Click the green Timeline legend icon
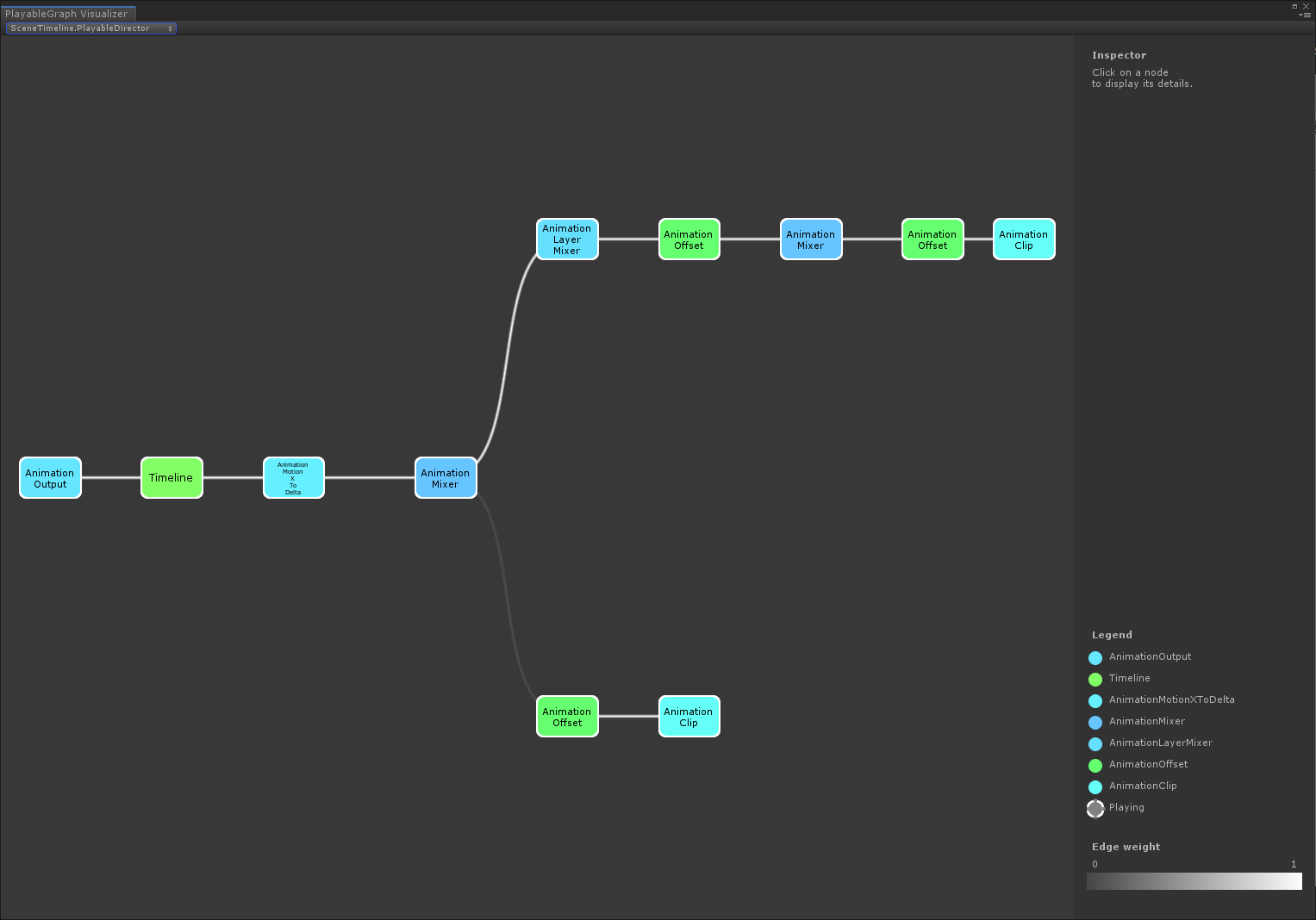1316x920 pixels. [1095, 679]
